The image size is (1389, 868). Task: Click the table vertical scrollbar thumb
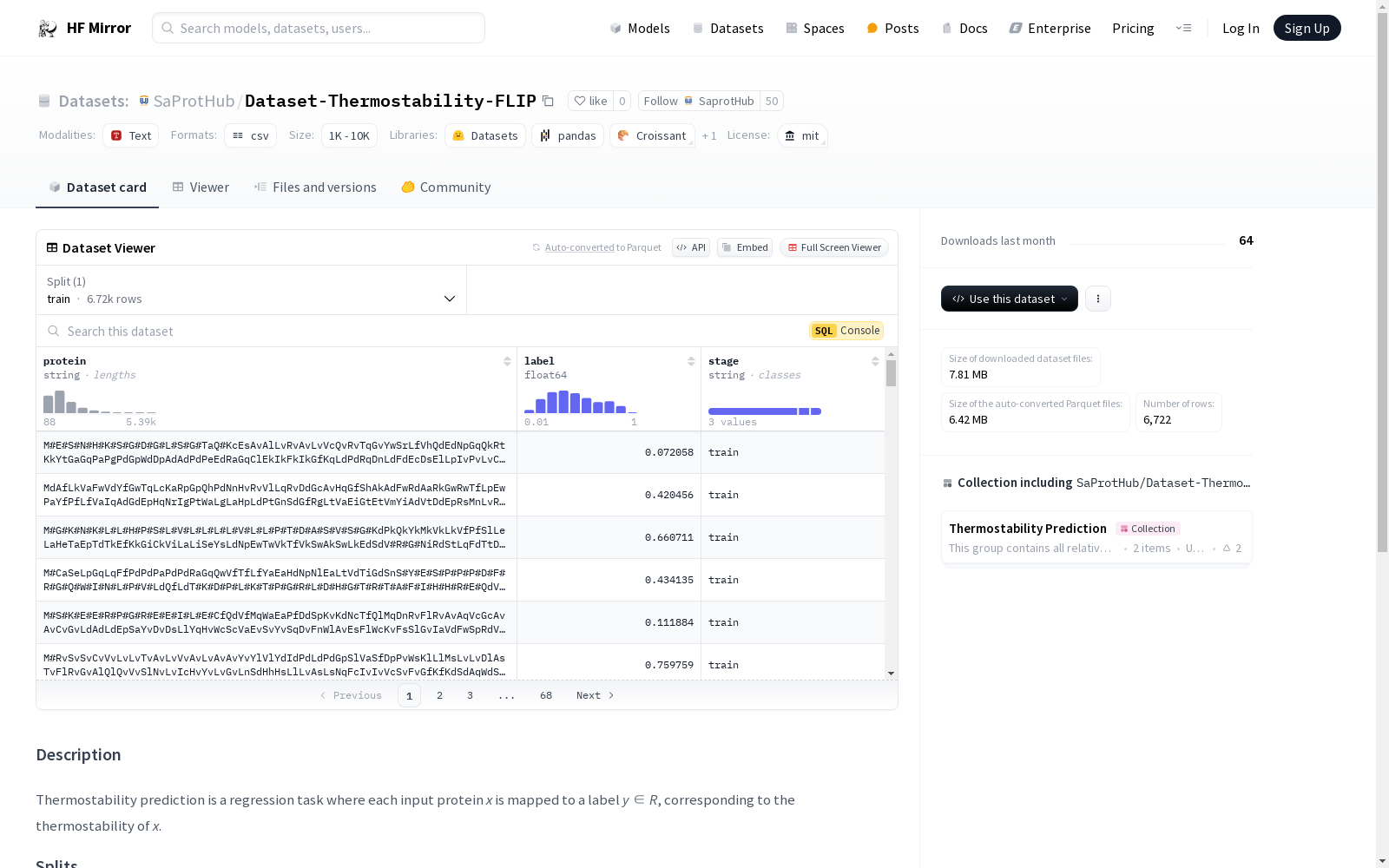coord(891,373)
